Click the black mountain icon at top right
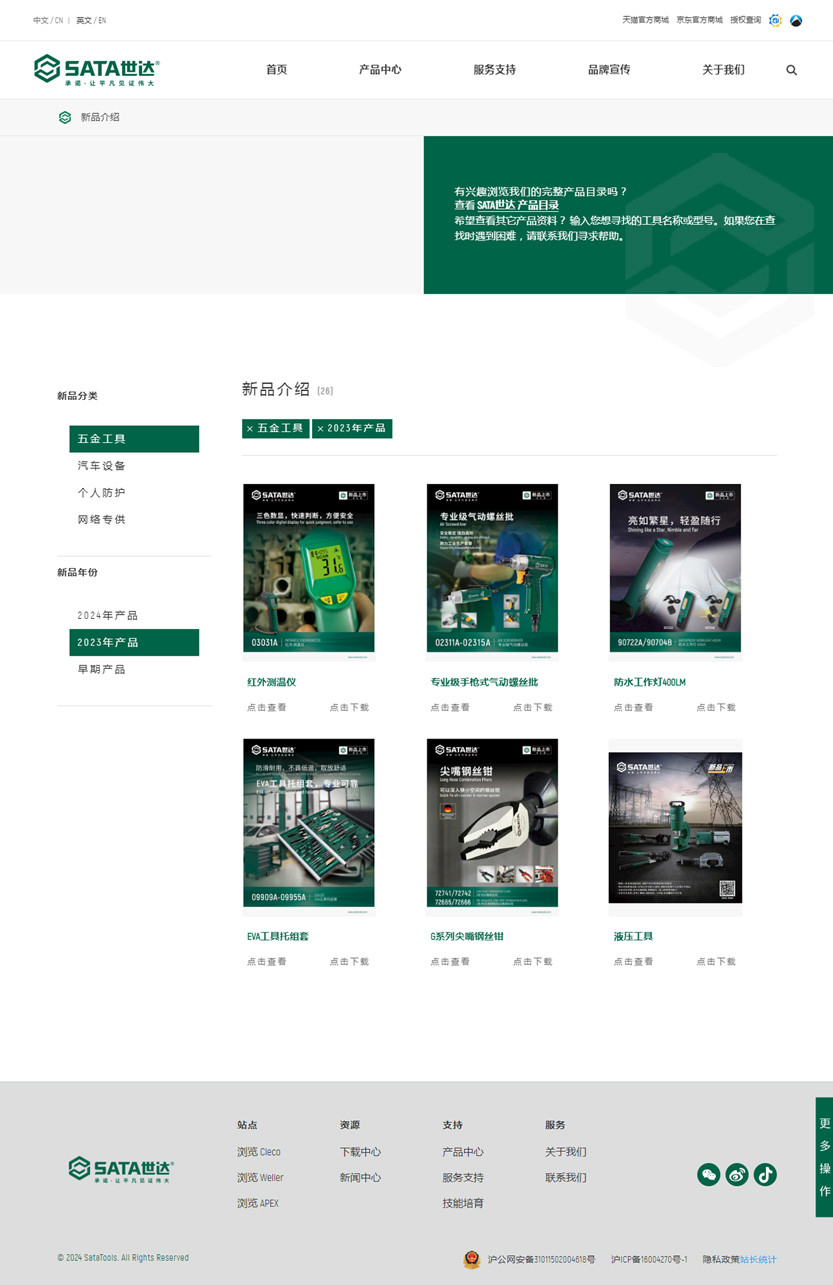The width and height of the screenshot is (833, 1285). click(796, 20)
